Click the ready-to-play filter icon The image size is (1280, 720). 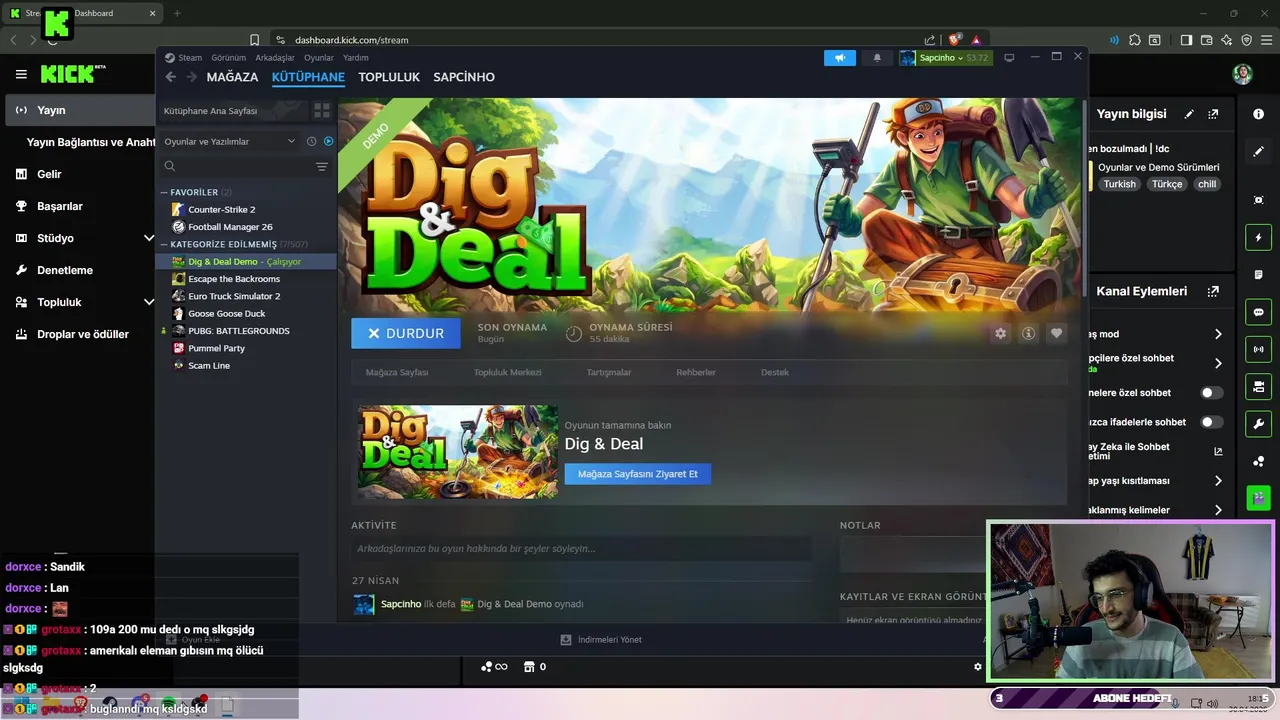click(x=328, y=141)
